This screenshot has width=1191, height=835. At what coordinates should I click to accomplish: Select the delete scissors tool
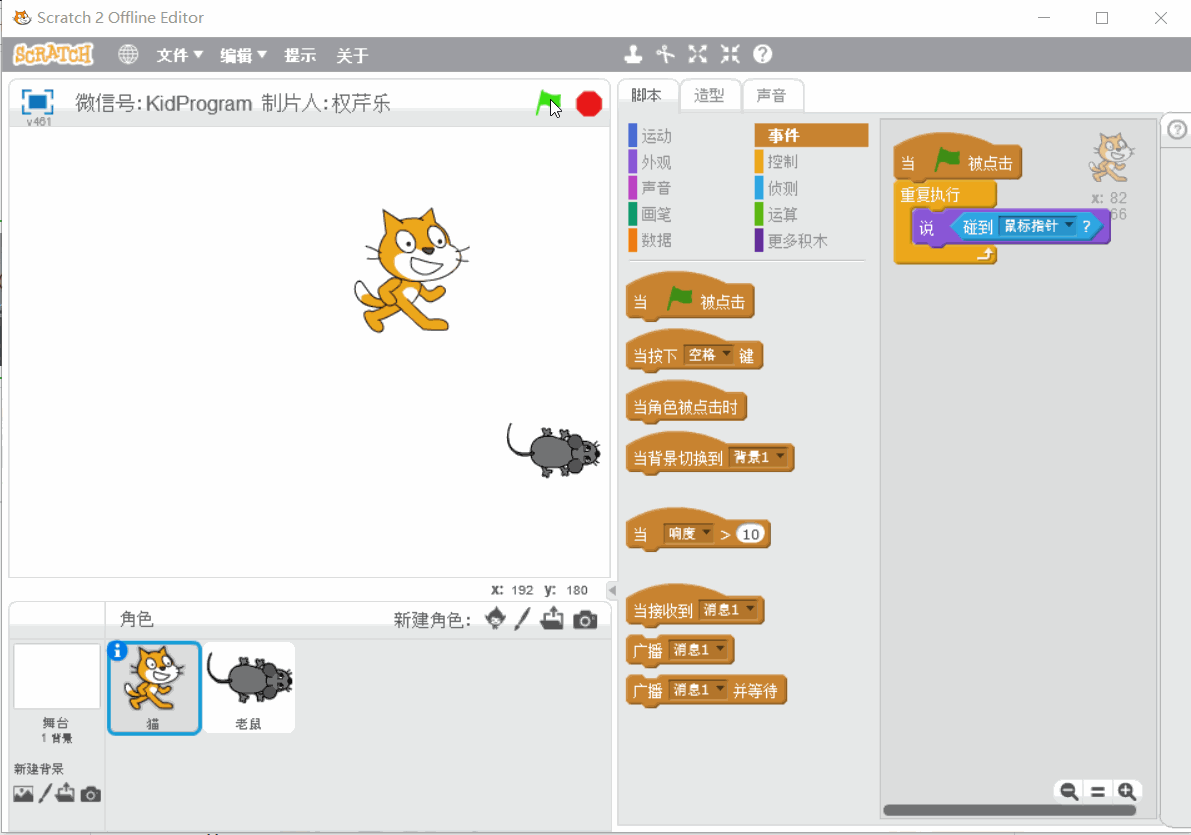pyautogui.click(x=665, y=54)
